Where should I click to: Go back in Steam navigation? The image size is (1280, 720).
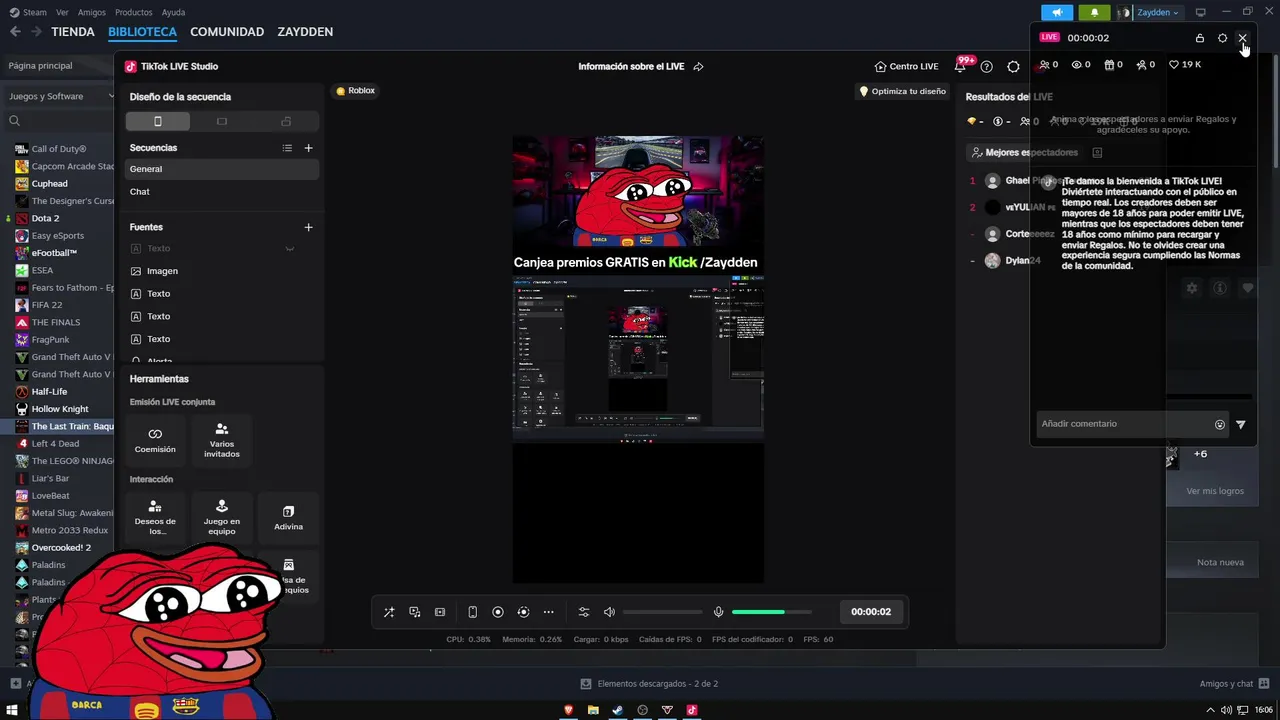[x=15, y=32]
